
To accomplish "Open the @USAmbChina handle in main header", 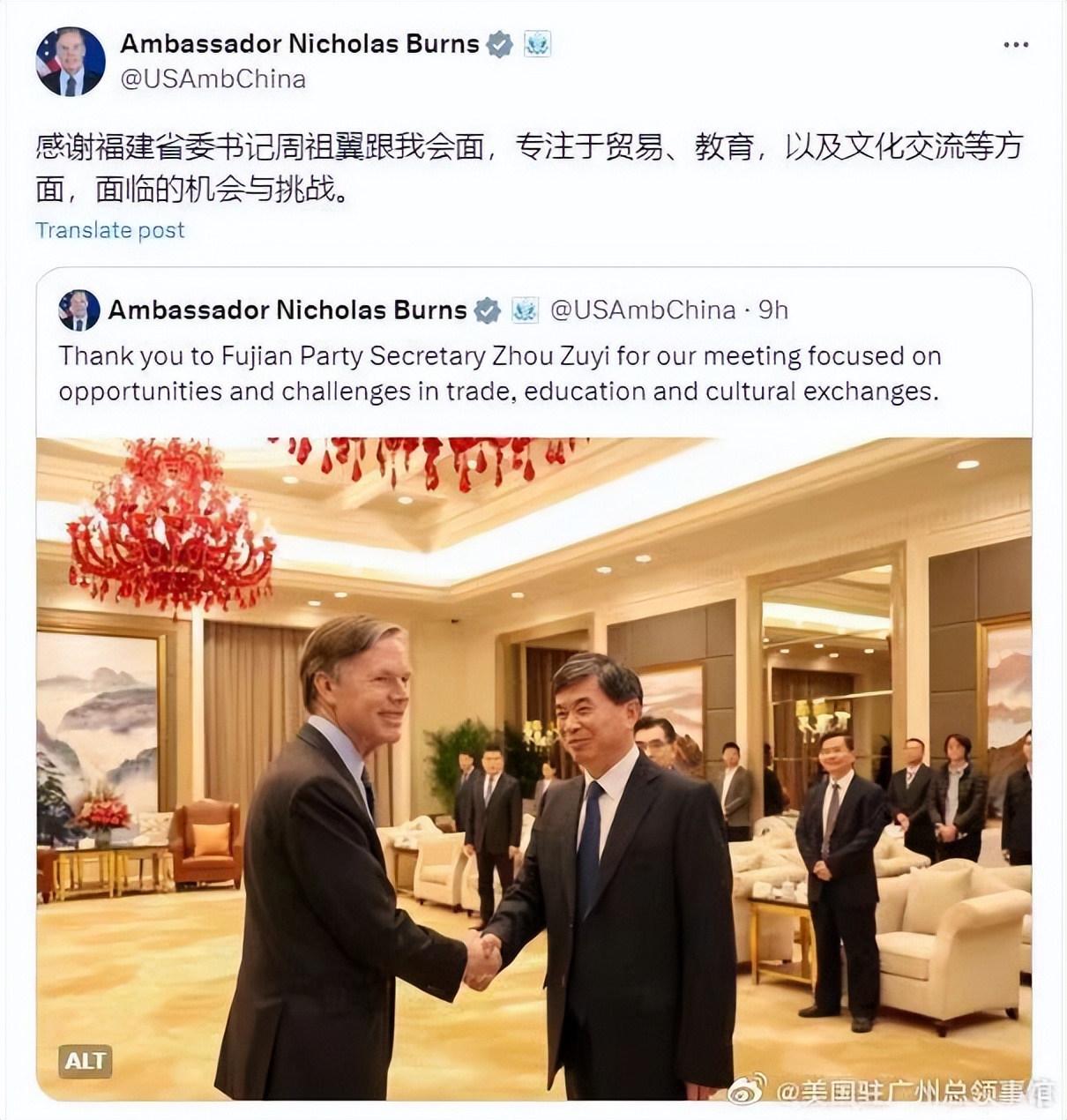I will coord(213,79).
